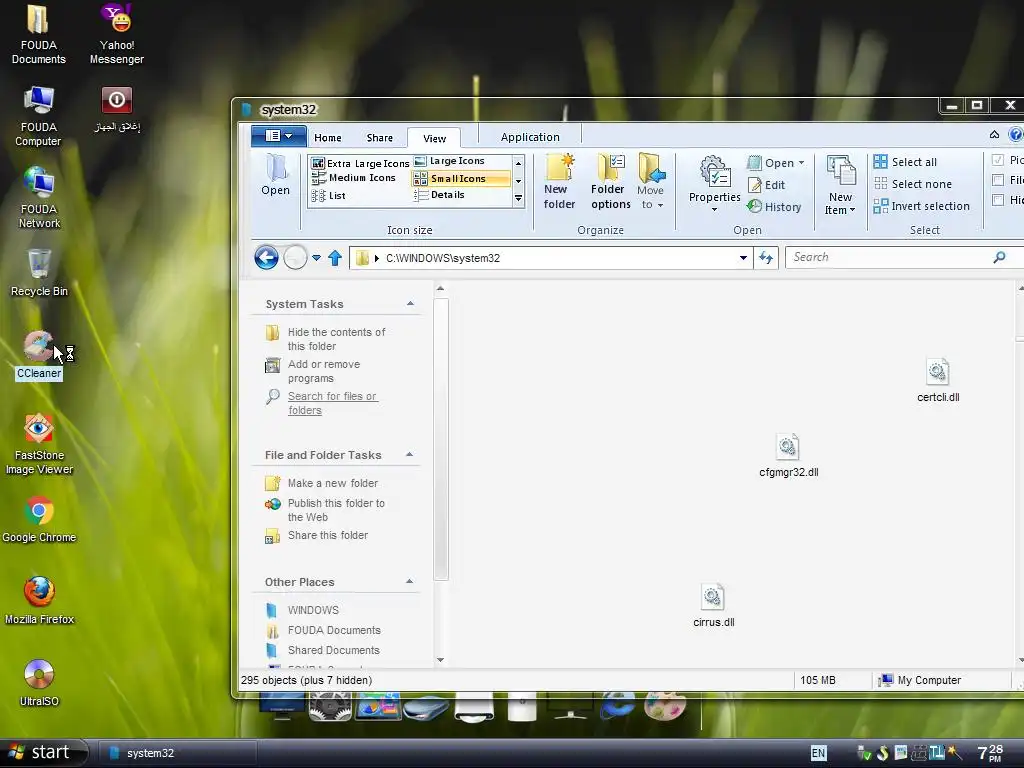Toggle the third ribbon checkbox
The height and width of the screenshot is (768, 1024).
(998, 200)
